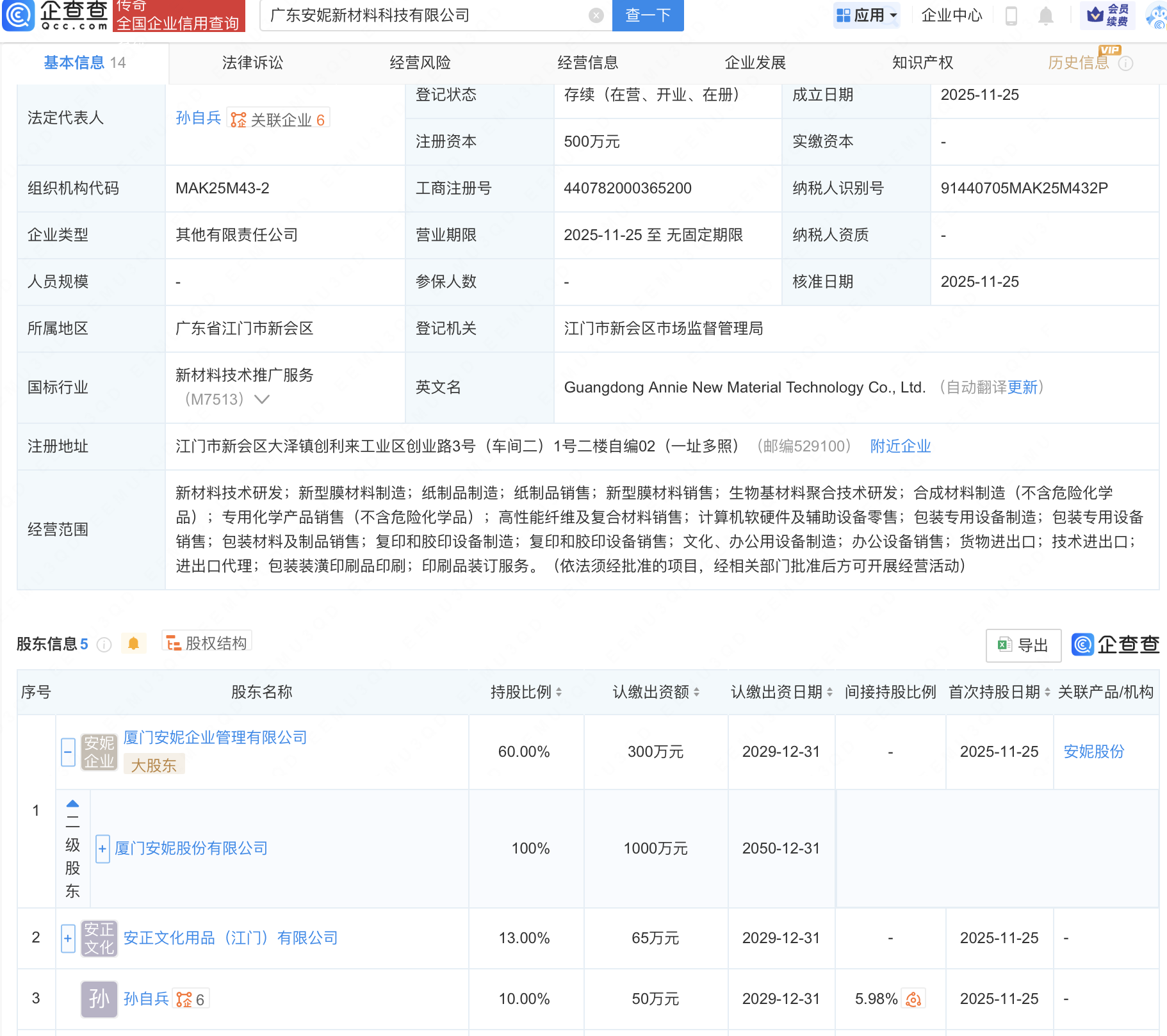This screenshot has width=1167, height=1036.
Task: Click indirect shareholding icon next to 5.98%
Action: point(913,998)
